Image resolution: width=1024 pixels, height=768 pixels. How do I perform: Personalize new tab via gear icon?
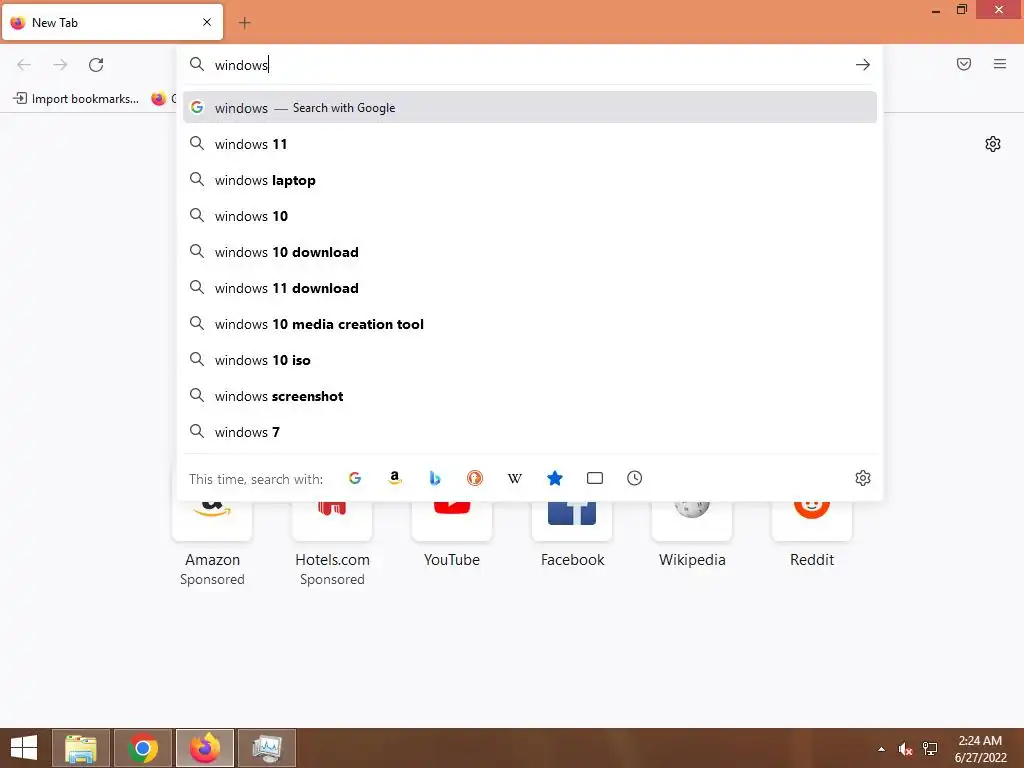point(993,144)
